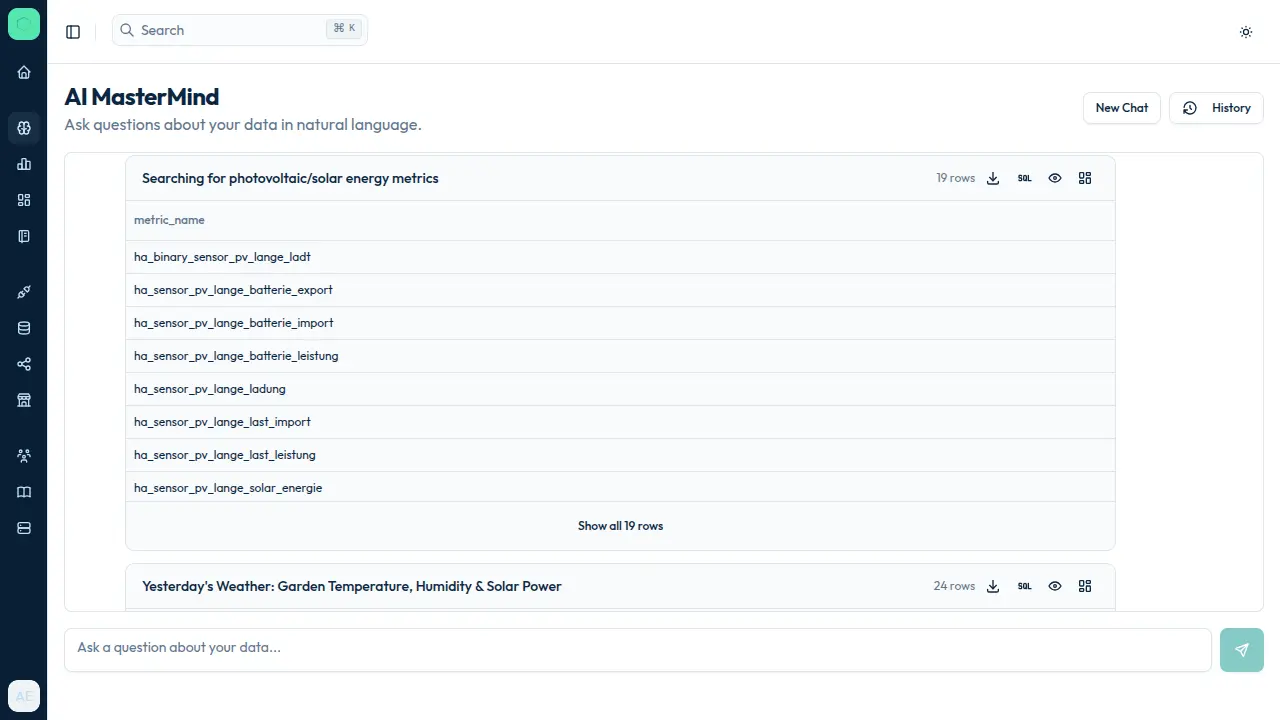Open the marketplace store icon in sidebar
Viewport: 1280px width, 720px height.
[x=24, y=400]
